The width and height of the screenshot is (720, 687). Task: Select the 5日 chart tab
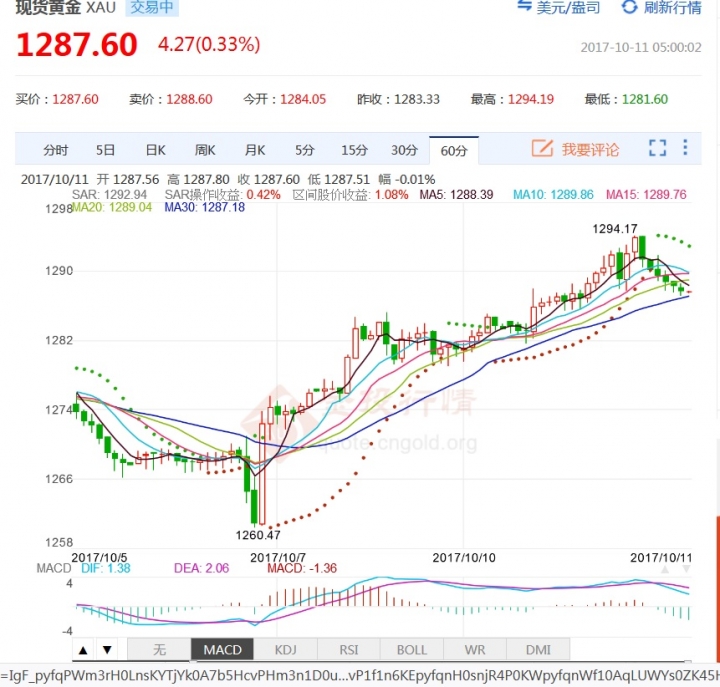[x=106, y=150]
